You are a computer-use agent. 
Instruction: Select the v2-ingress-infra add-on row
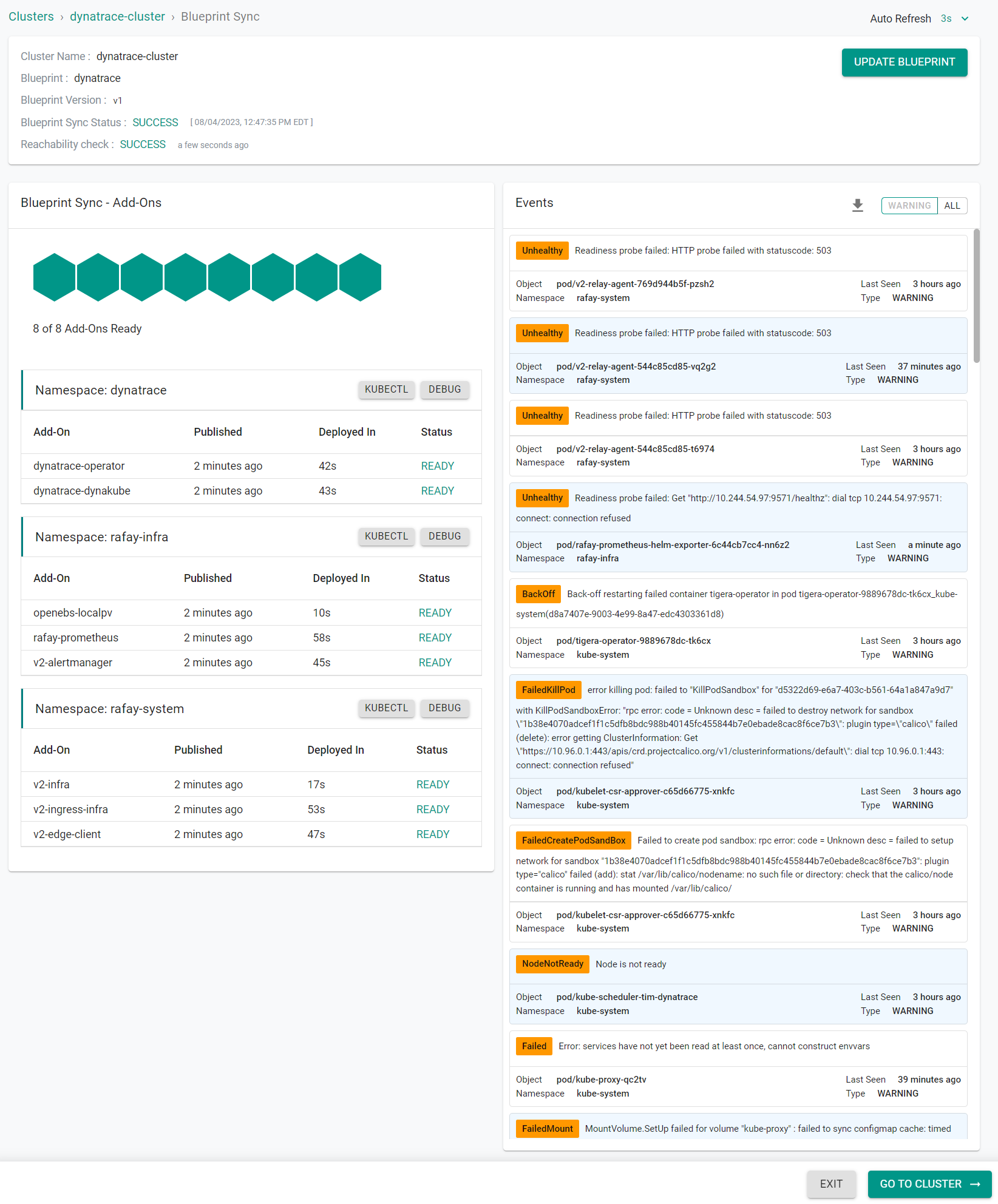(x=251, y=810)
